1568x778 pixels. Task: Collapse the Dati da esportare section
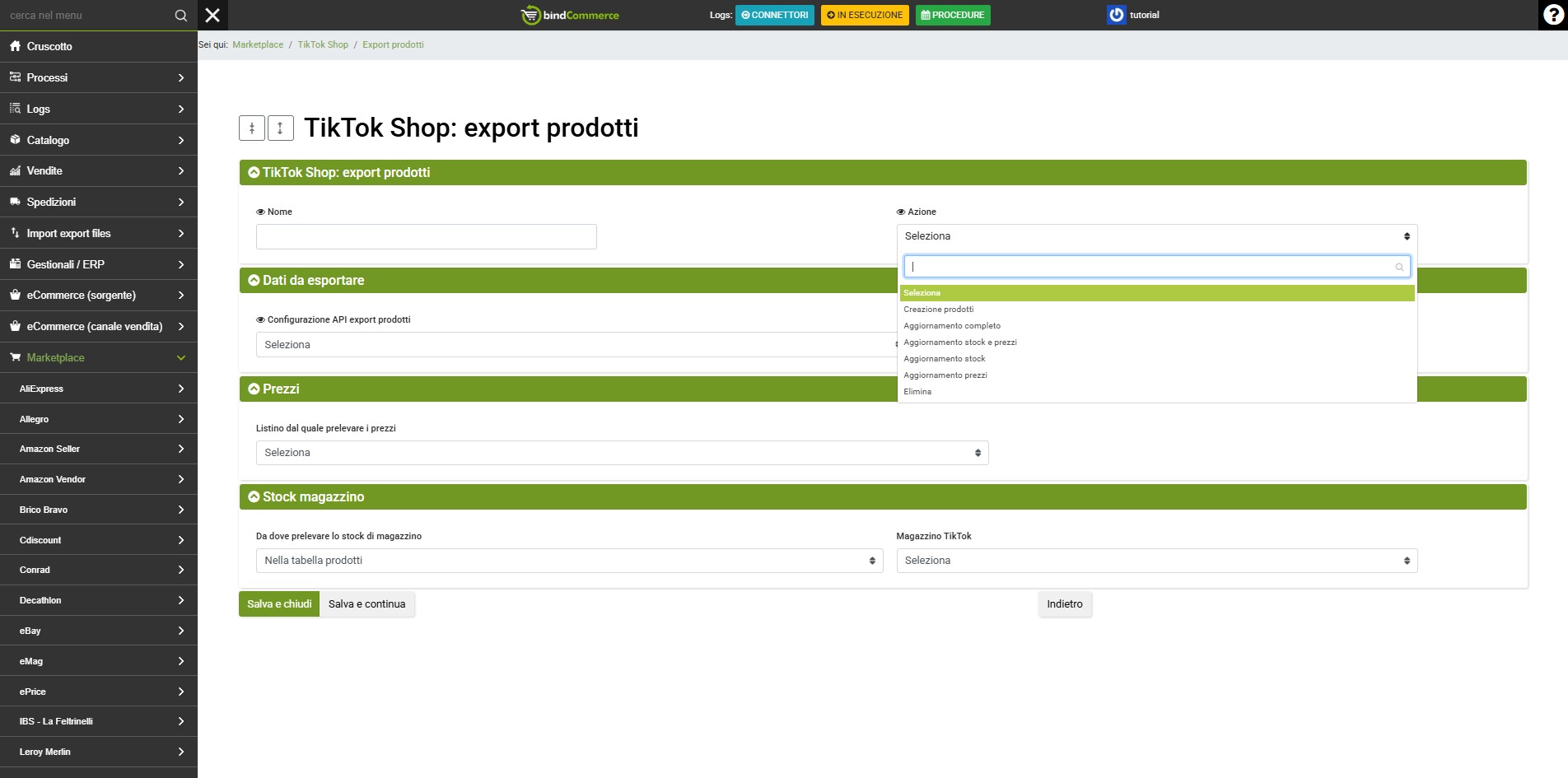tap(254, 280)
